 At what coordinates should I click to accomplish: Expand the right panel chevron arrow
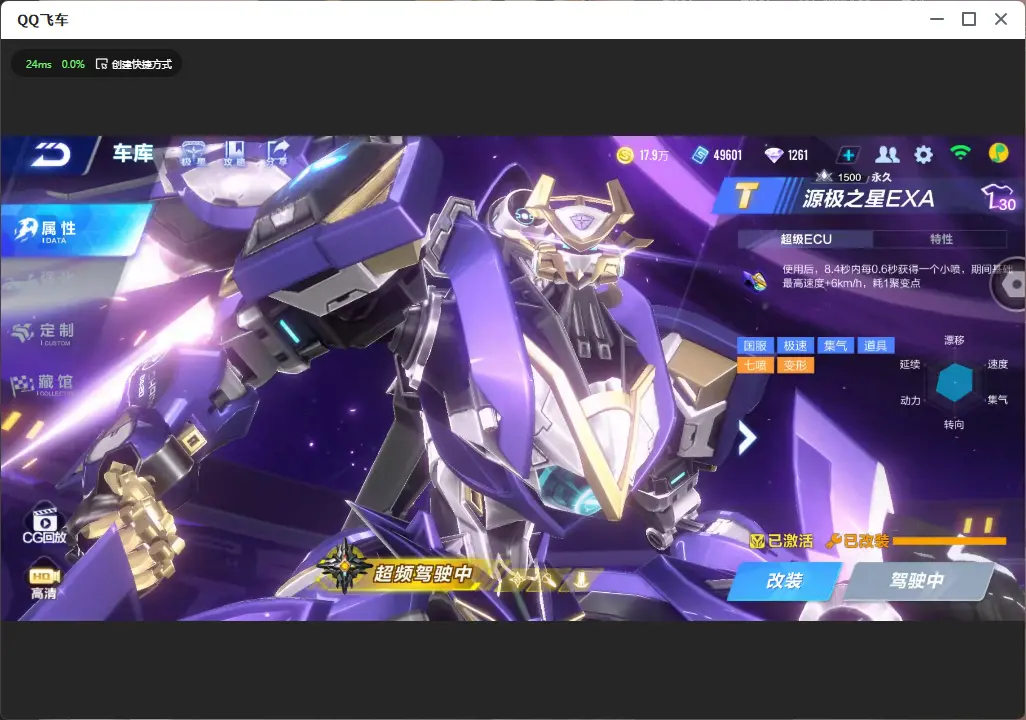[747, 437]
